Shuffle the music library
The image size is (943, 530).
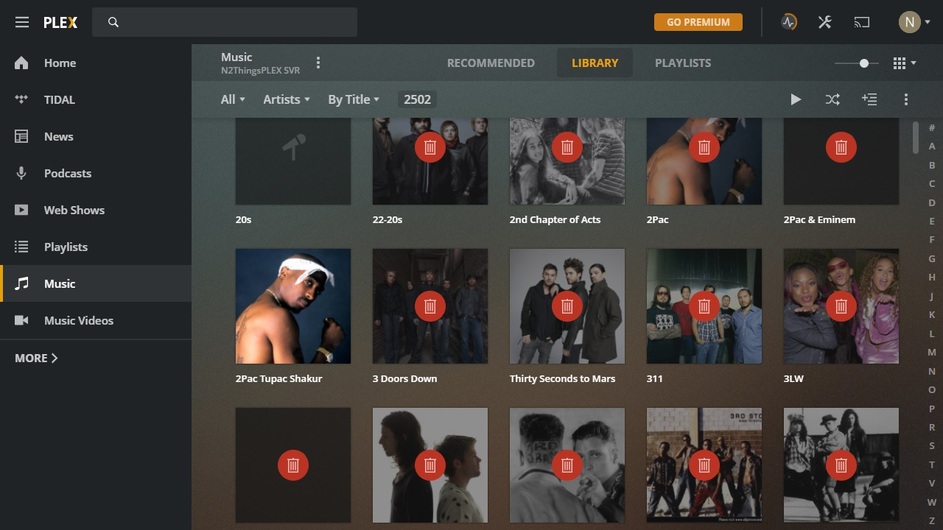point(832,99)
